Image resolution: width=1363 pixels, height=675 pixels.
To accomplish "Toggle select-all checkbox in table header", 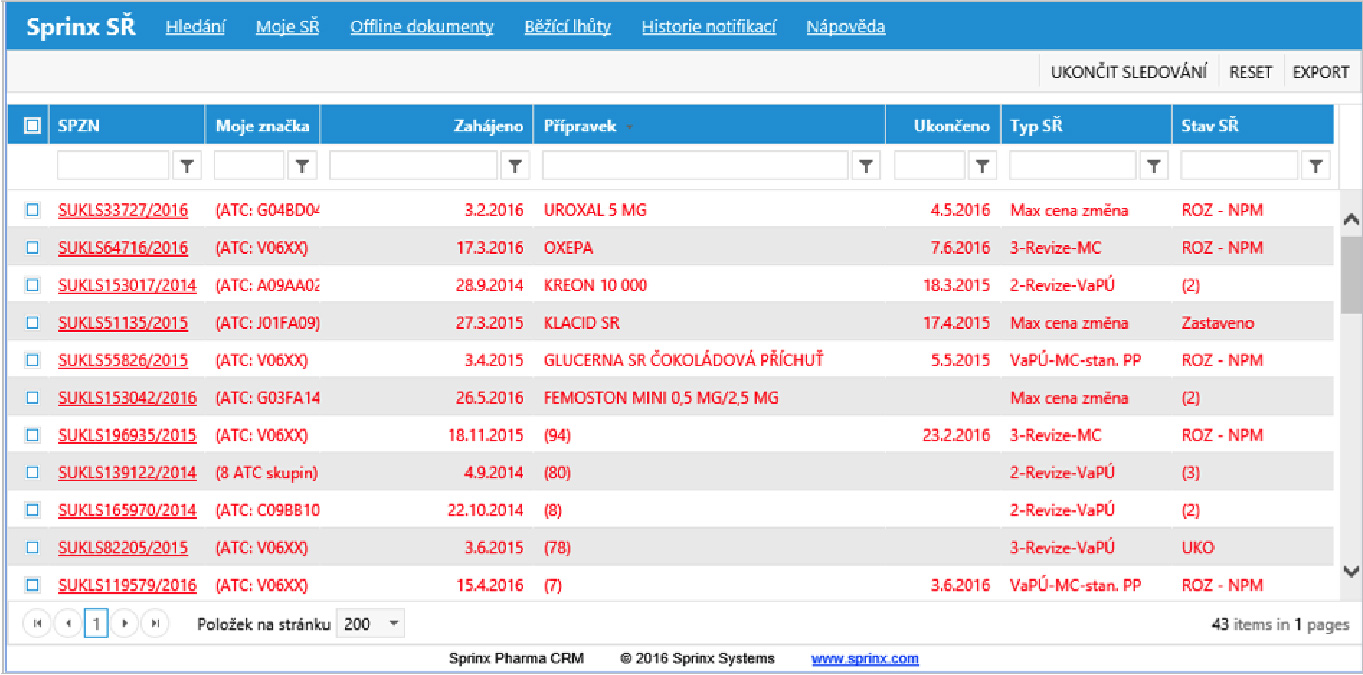I will pyautogui.click(x=32, y=126).
